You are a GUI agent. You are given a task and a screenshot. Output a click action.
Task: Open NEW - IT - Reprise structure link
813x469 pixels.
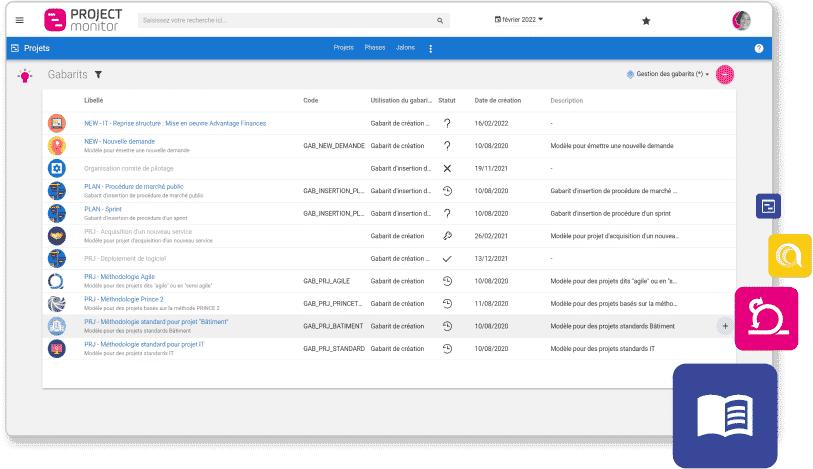pyautogui.click(x=175, y=123)
